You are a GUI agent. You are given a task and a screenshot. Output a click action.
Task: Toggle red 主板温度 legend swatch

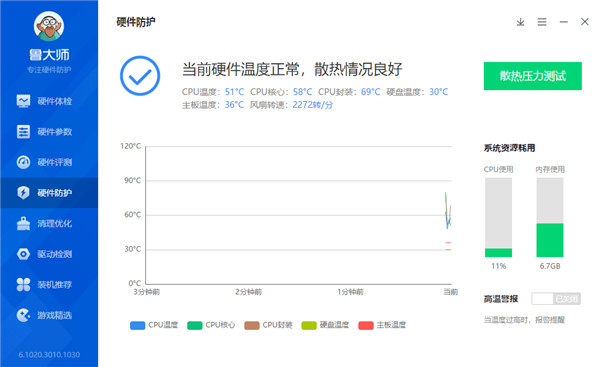click(366, 325)
